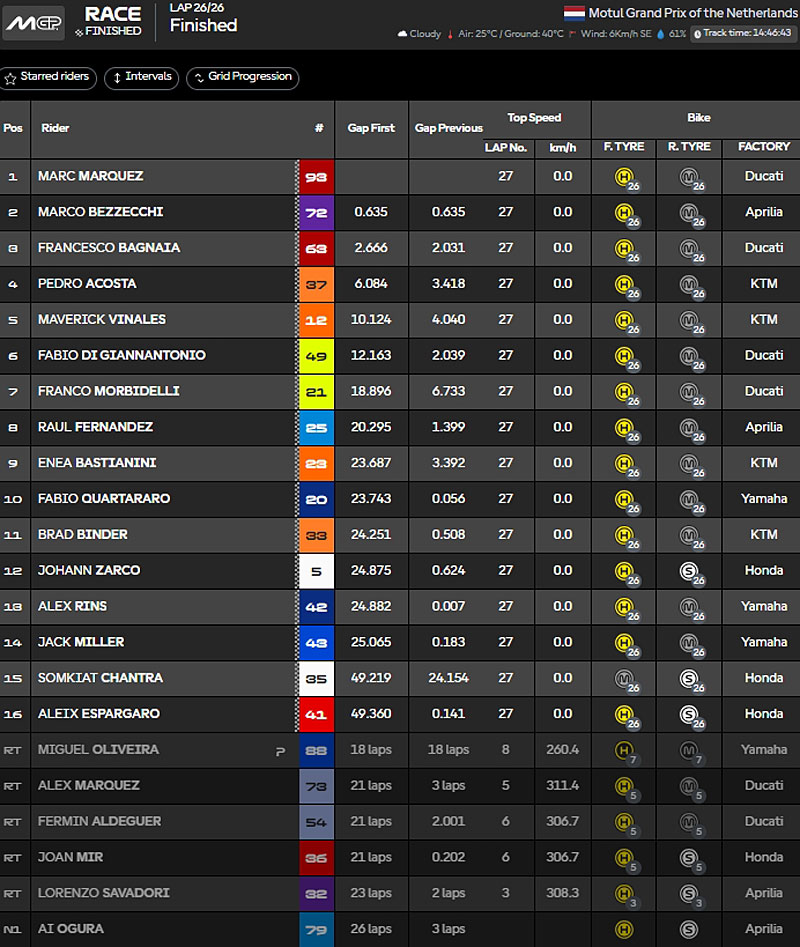Sort by Gap First column header
Image resolution: width=800 pixels, height=947 pixels.
[371, 128]
